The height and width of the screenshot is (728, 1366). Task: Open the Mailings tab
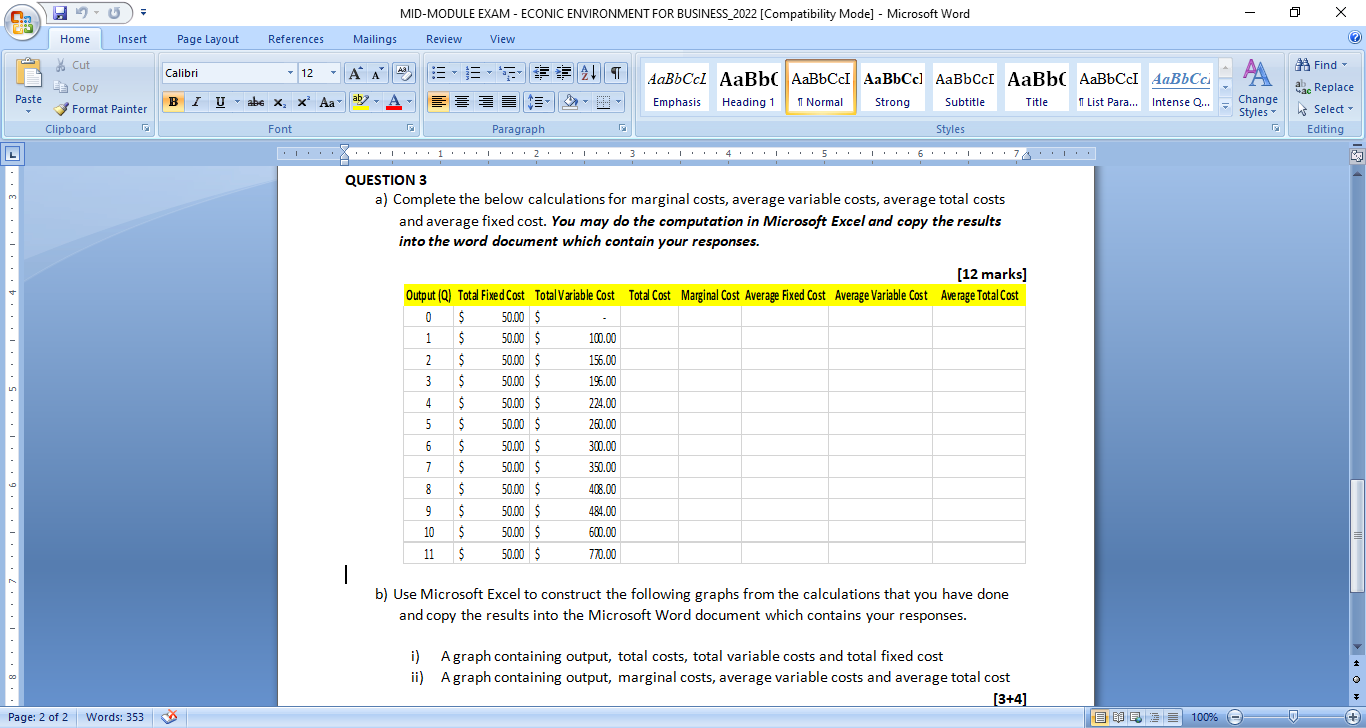(x=374, y=39)
